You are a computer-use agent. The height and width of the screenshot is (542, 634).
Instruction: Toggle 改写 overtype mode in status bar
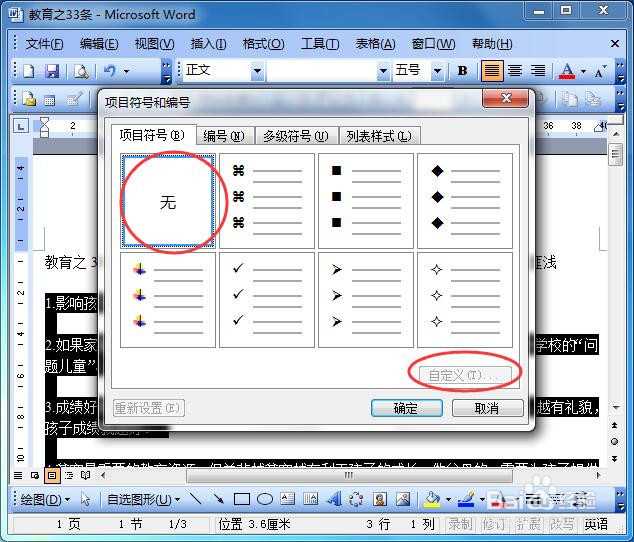tap(562, 525)
